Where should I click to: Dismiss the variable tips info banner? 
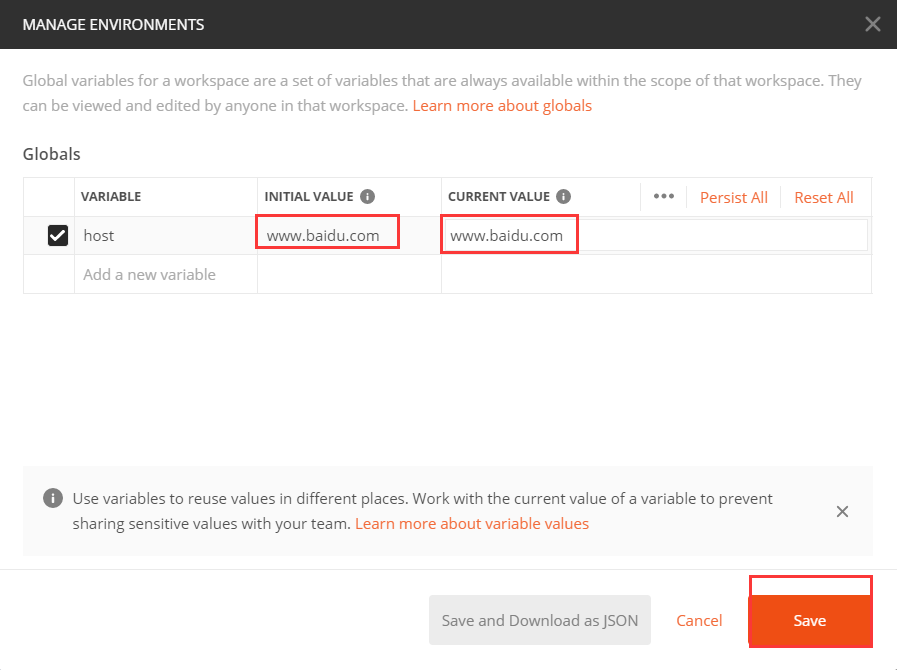842,511
